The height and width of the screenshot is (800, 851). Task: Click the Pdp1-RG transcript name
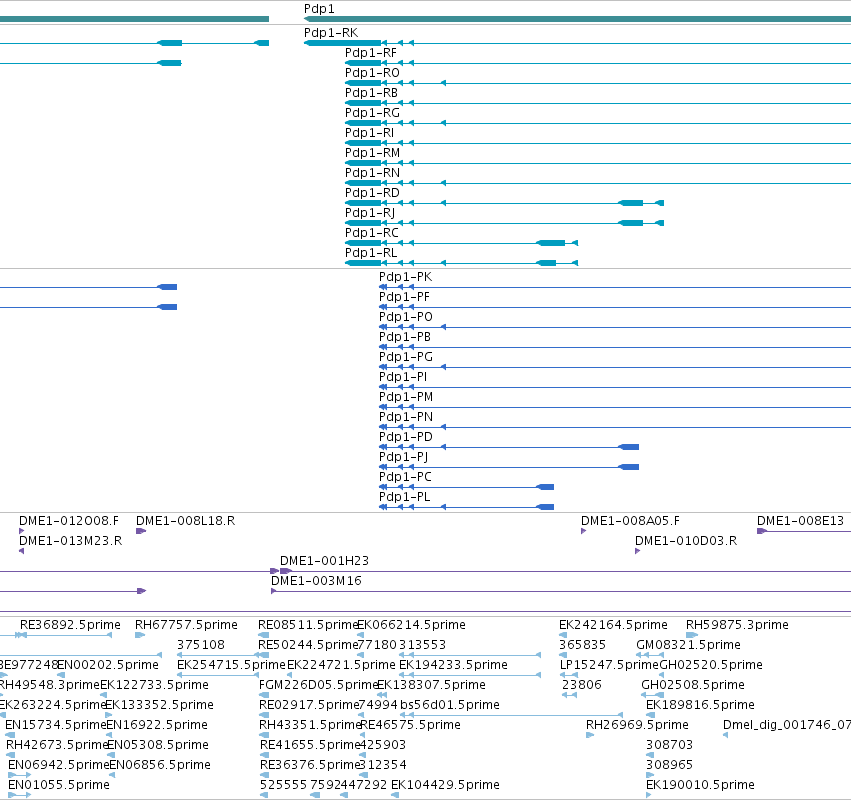pos(372,113)
